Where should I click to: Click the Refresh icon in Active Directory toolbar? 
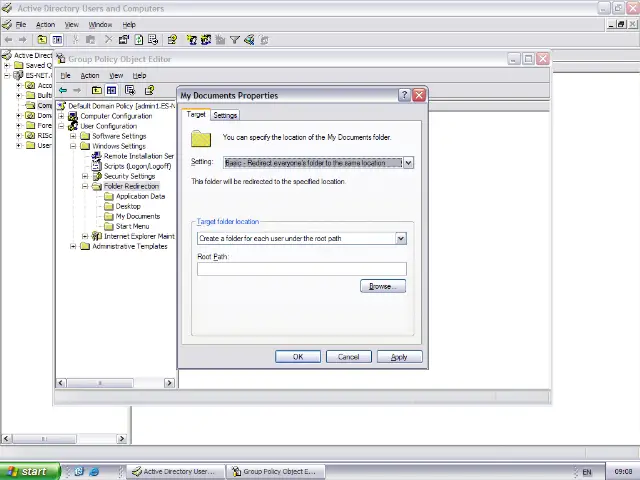[139, 40]
